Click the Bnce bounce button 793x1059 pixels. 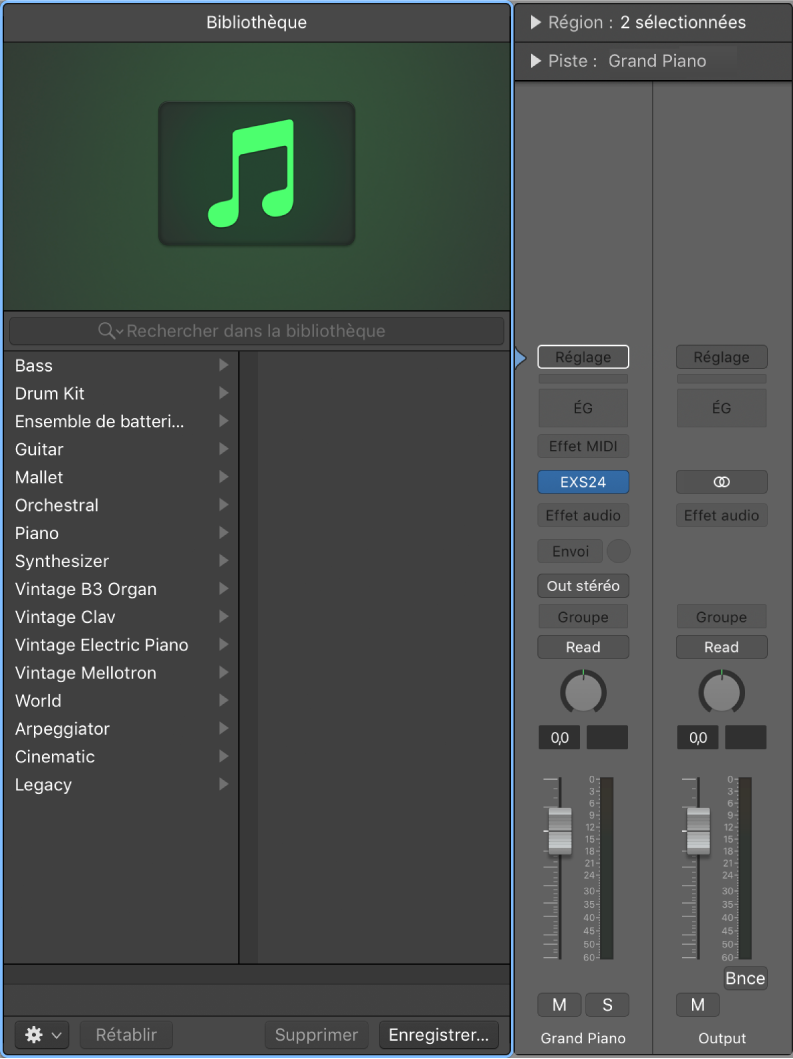(745, 979)
